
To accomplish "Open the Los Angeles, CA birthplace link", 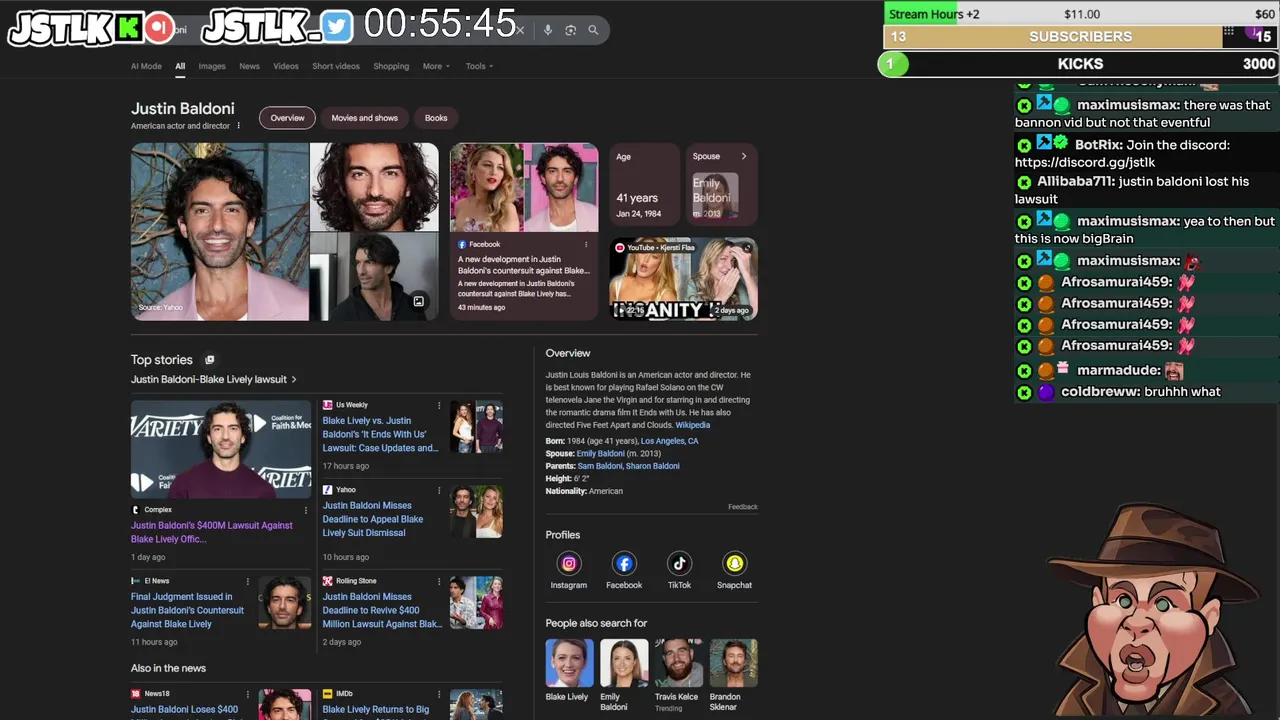I will pos(669,441).
